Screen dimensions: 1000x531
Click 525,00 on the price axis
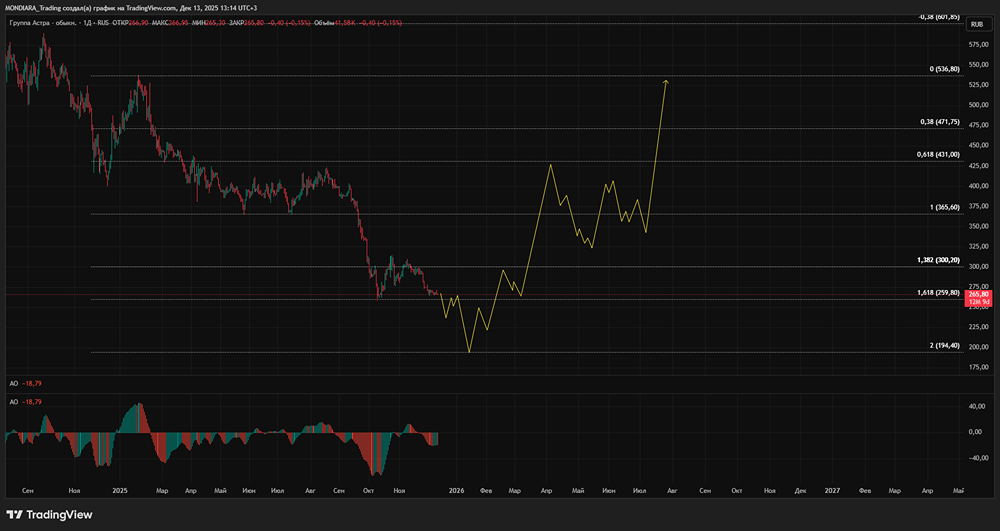click(x=978, y=85)
